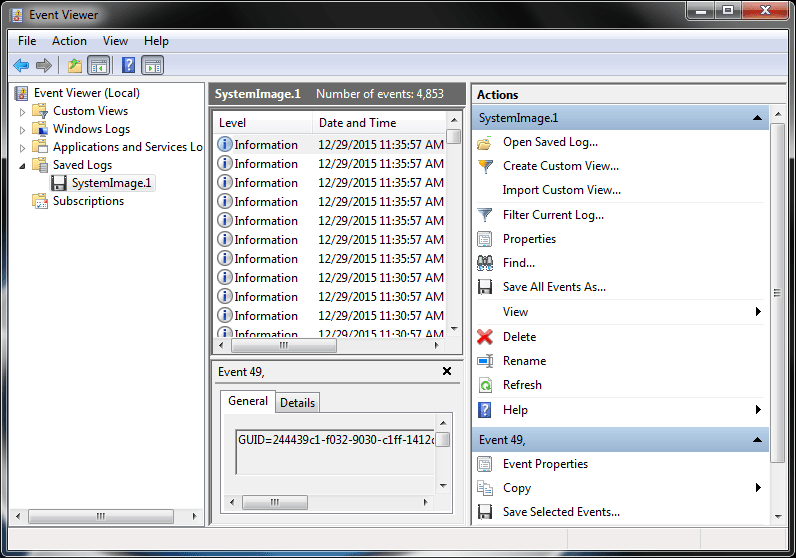The height and width of the screenshot is (558, 796).
Task: Expand the Custom Views tree node
Action: point(22,112)
